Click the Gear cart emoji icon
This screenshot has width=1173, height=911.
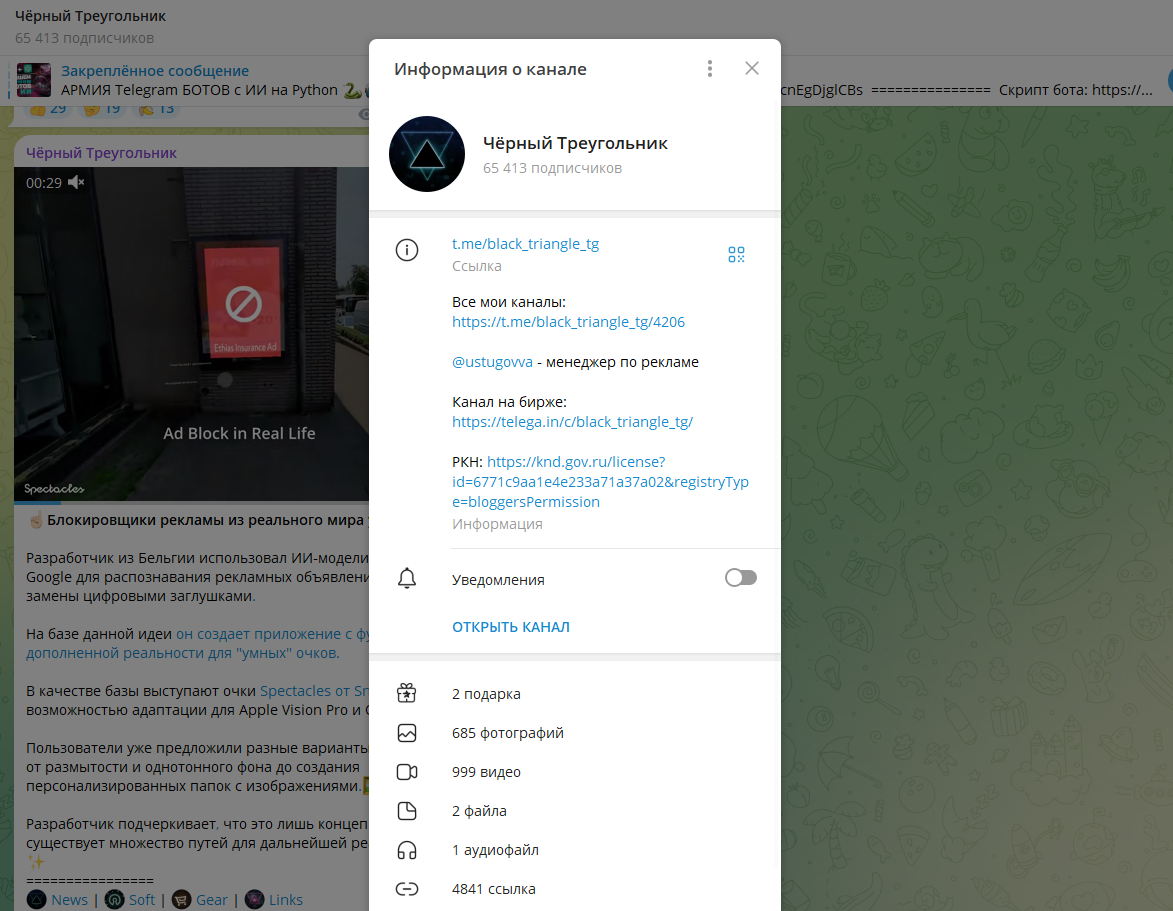point(182,899)
